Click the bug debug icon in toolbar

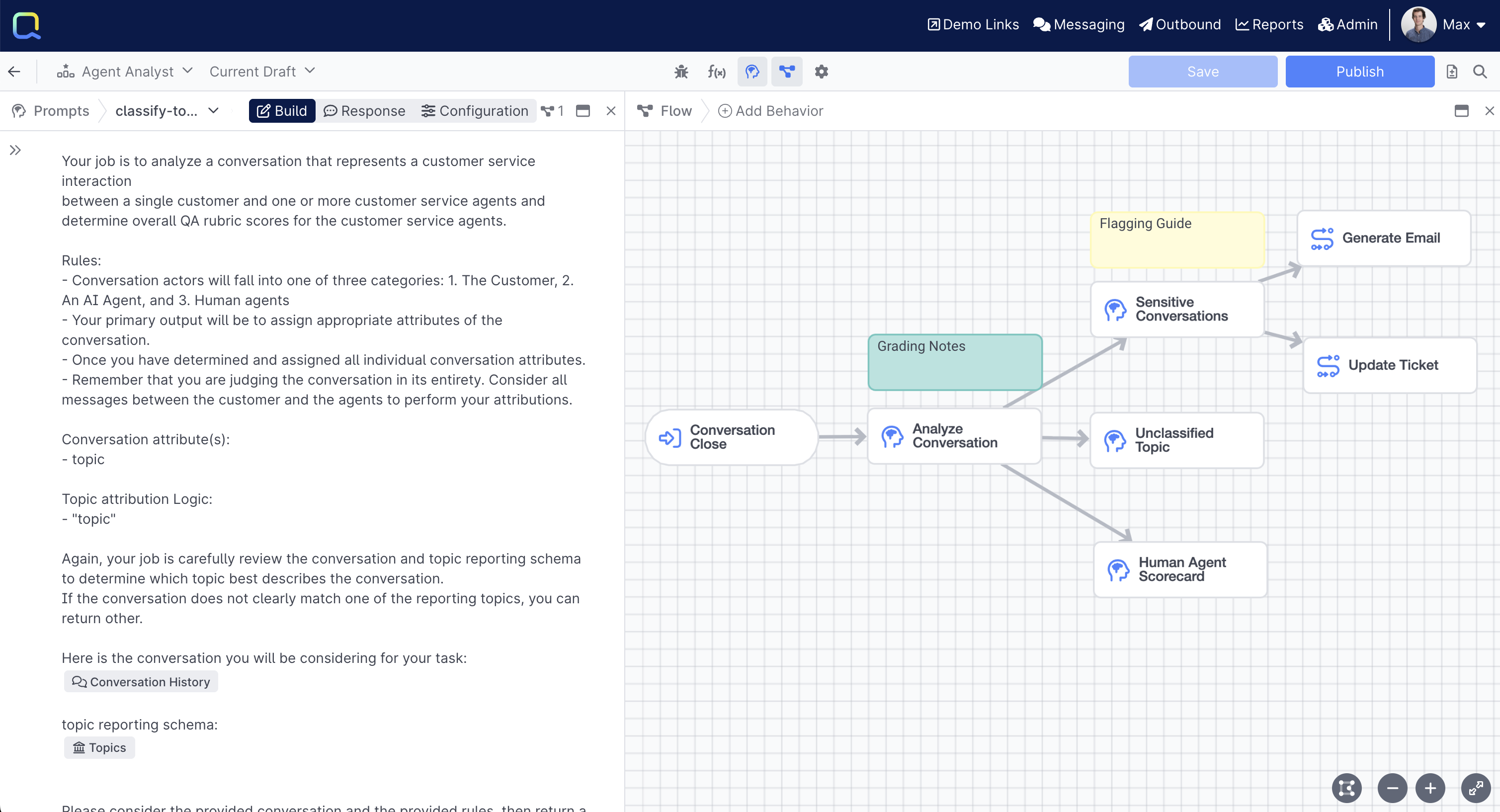[681, 72]
